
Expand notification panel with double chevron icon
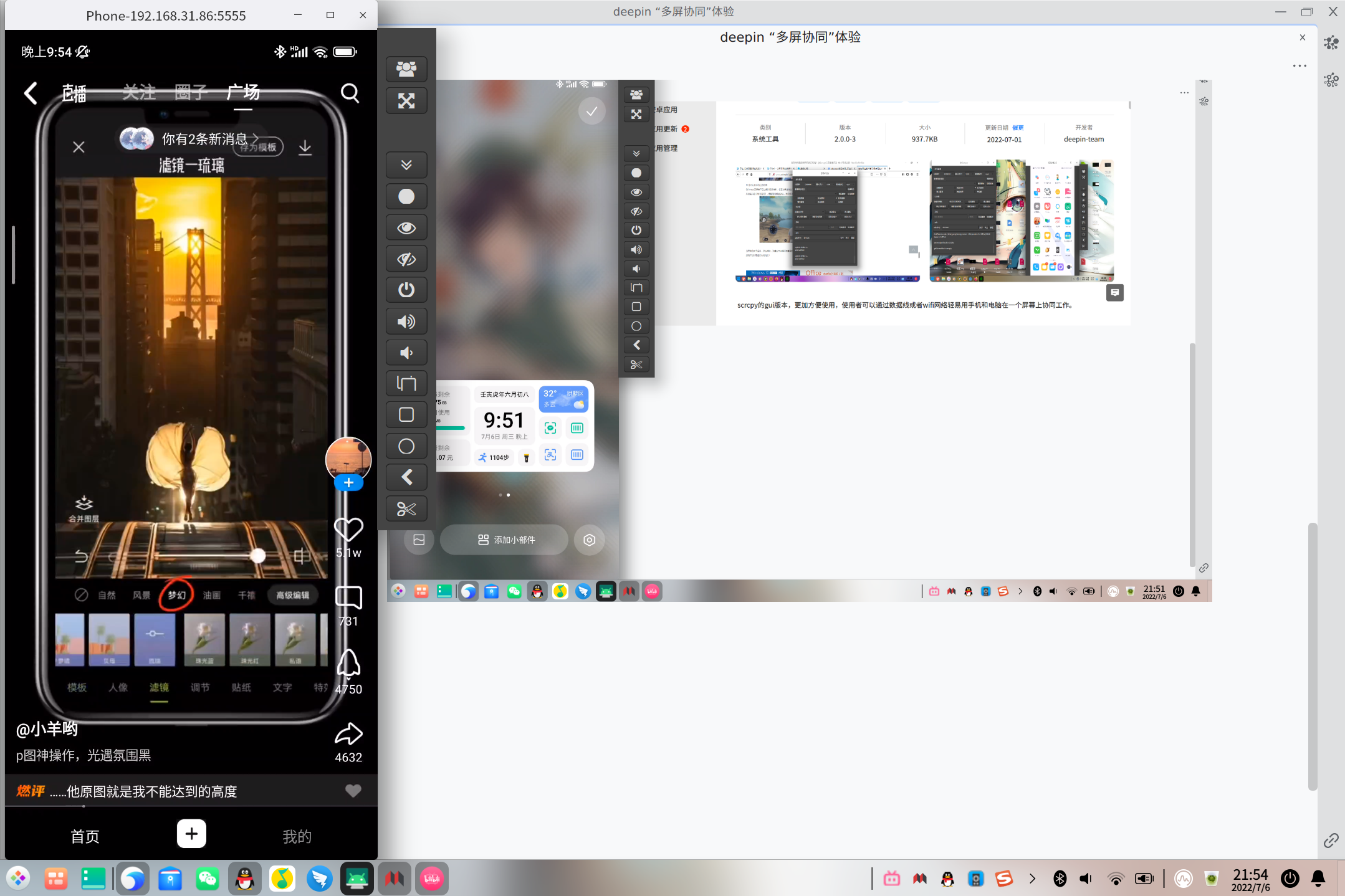[x=406, y=164]
